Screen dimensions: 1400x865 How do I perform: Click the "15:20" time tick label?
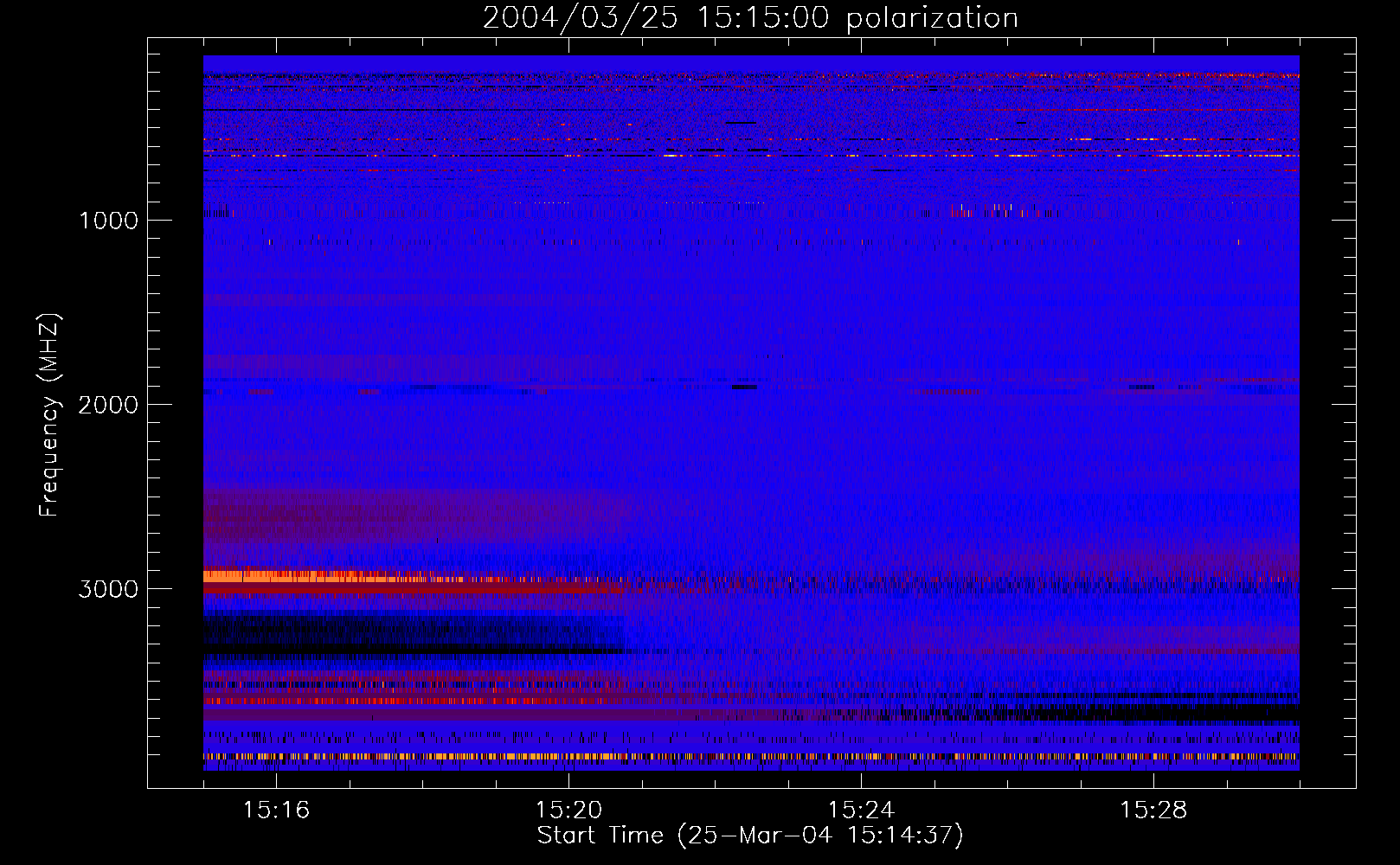coord(568,810)
